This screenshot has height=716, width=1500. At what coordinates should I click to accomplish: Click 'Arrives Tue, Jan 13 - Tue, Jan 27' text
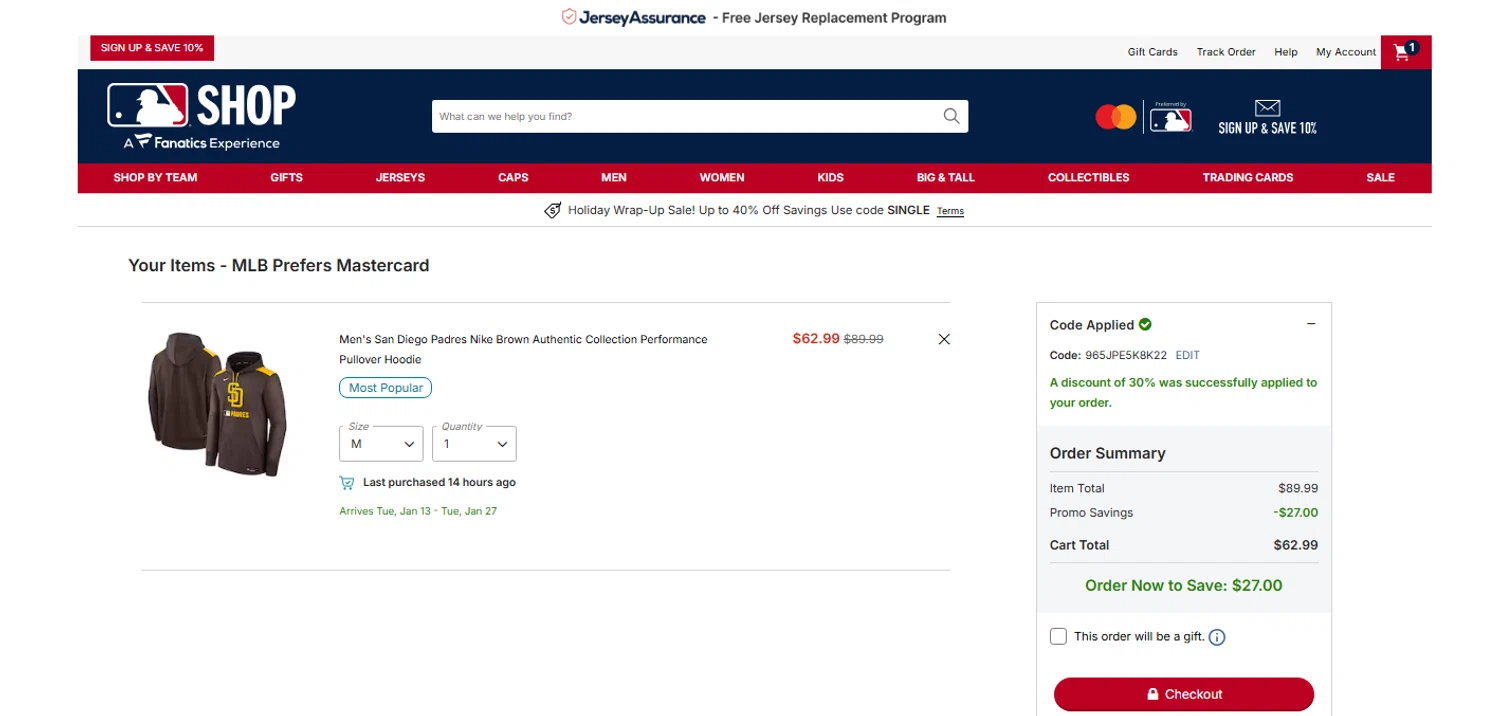(x=418, y=511)
